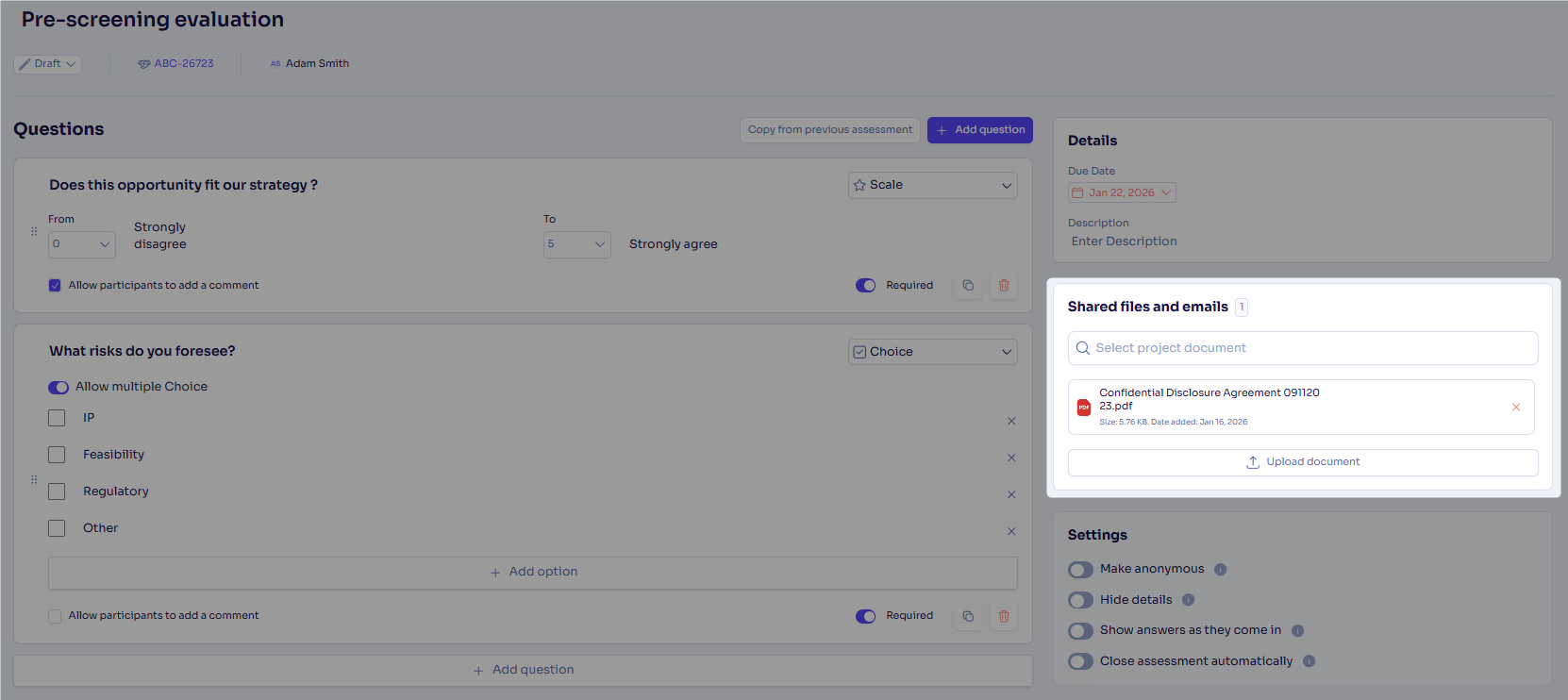Enable Close assessment automatically
This screenshot has width=1568, height=700.
pos(1080,661)
